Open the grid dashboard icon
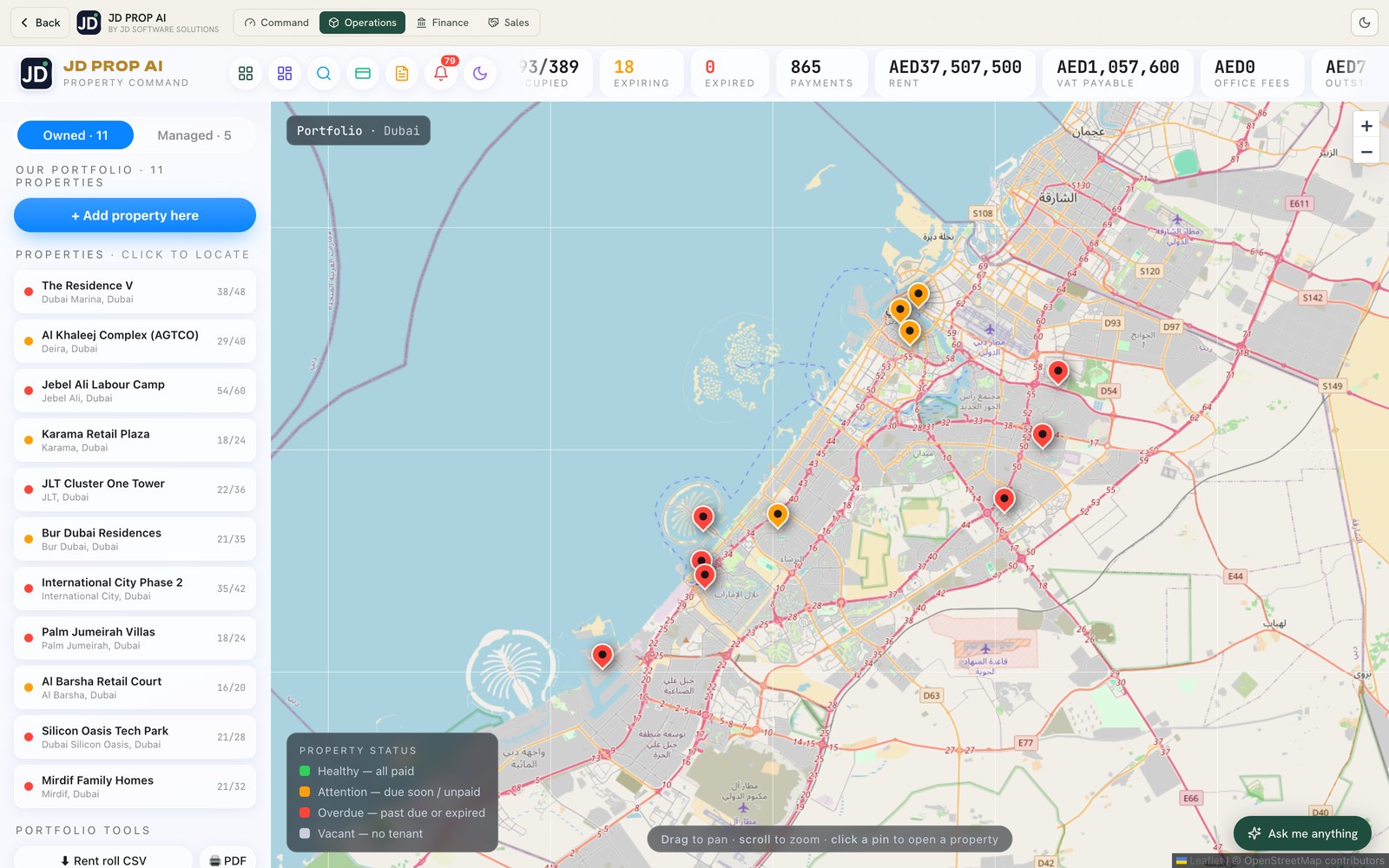Image resolution: width=1389 pixels, height=868 pixels. 246,74
